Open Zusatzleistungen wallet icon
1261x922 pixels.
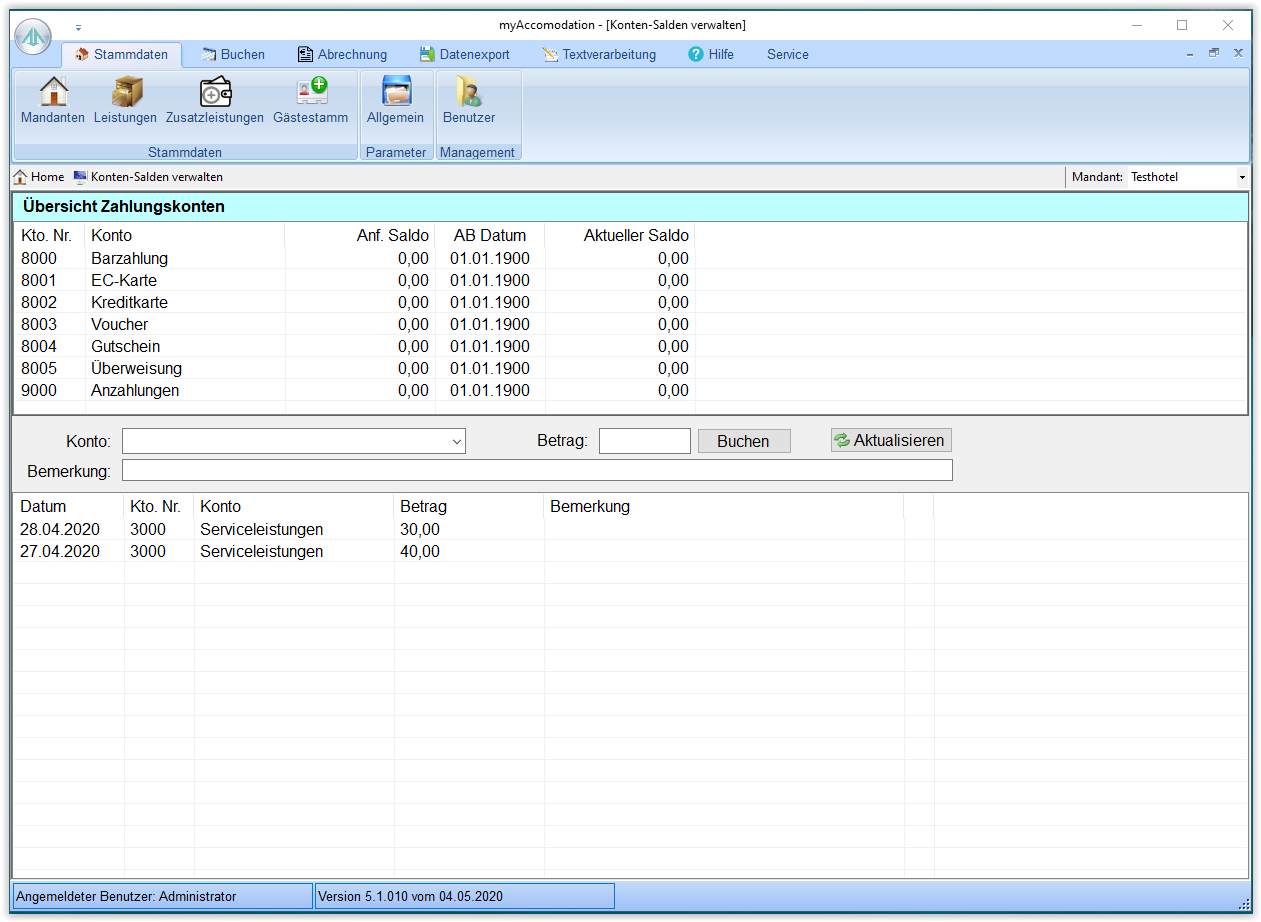click(215, 92)
